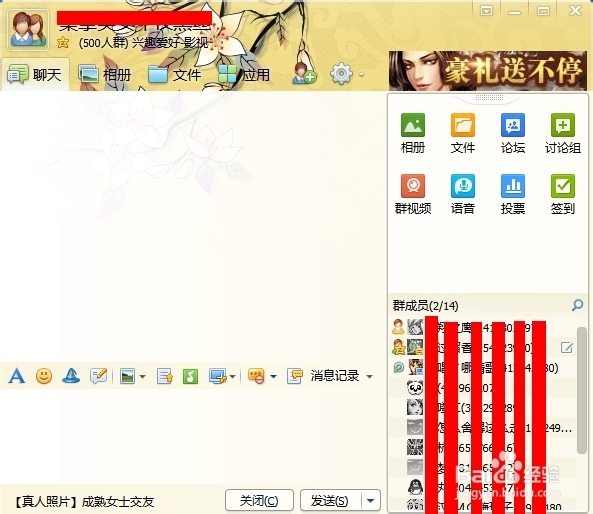The image size is (593, 514).
Task: Click the send file icon
Action: [x=165, y=376]
